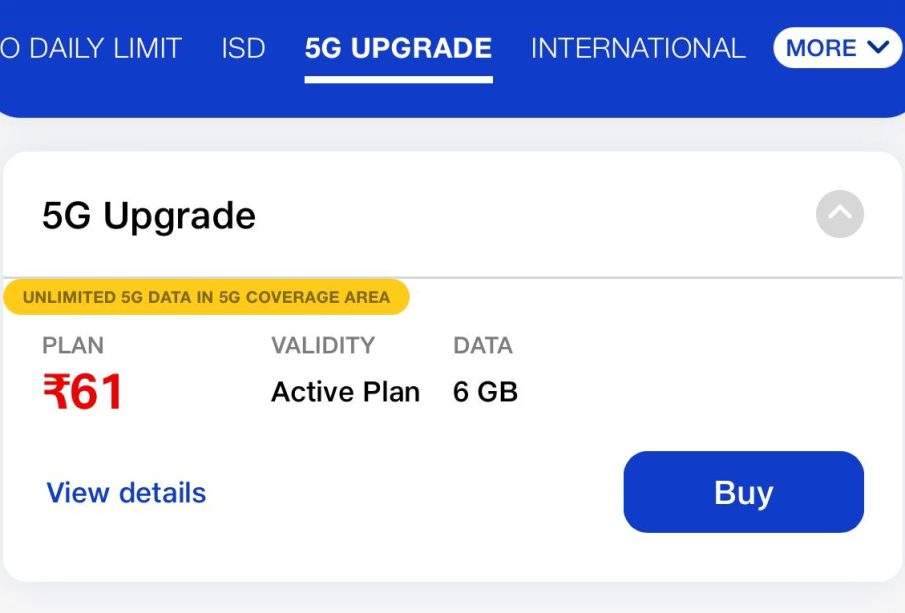Go to the partially visible DAILY LIMIT tab
Screen dimensions: 905x613
point(91,48)
